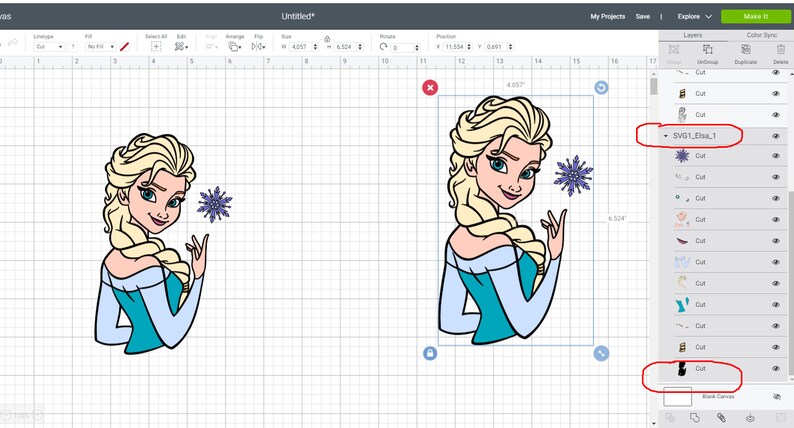794x428 pixels.
Task: Click the red delete handle on selected image
Action: (430, 88)
